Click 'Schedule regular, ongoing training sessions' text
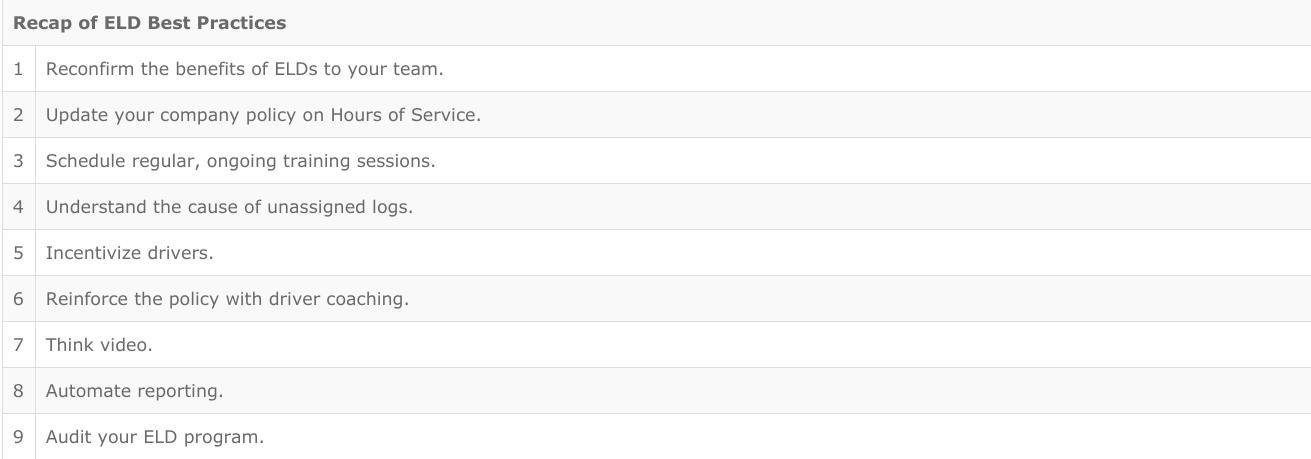 click(240, 161)
